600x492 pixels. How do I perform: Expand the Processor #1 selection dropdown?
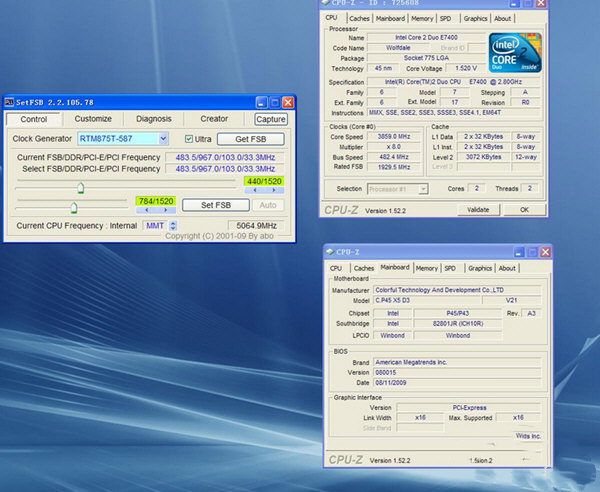point(423,188)
